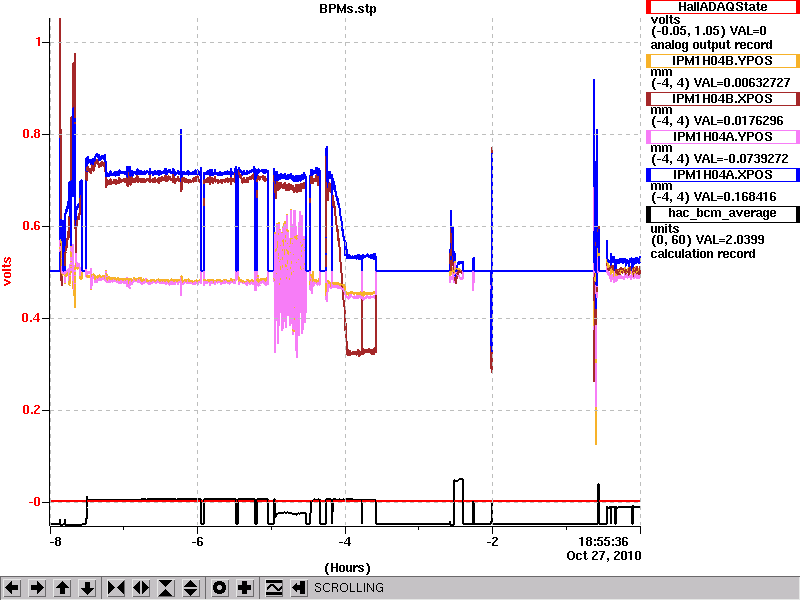Screen dimensions: 800x600
Task: Click the -6 hours tick label
Action: (x=197, y=541)
